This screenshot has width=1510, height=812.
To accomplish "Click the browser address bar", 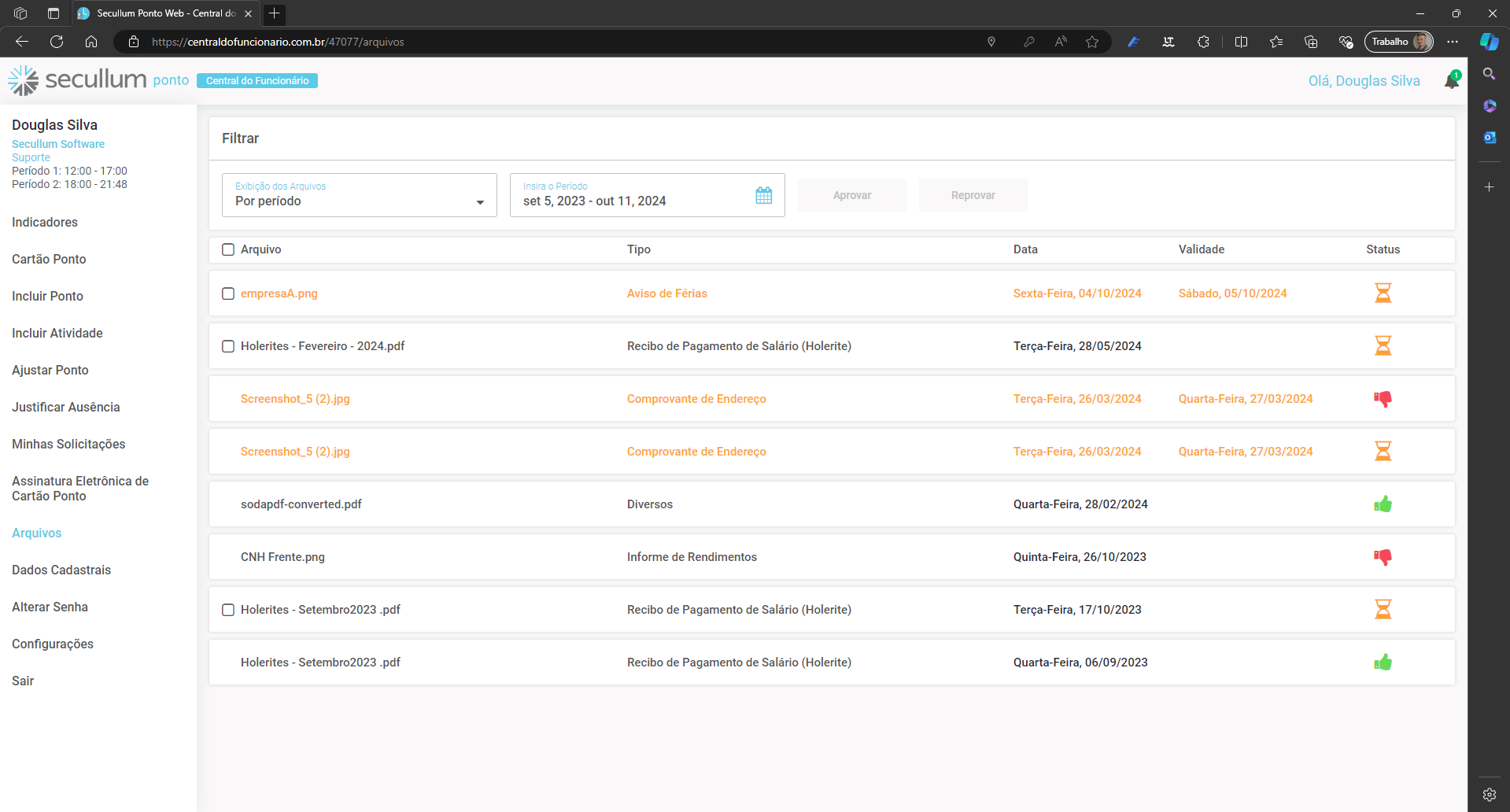I will tap(551, 42).
